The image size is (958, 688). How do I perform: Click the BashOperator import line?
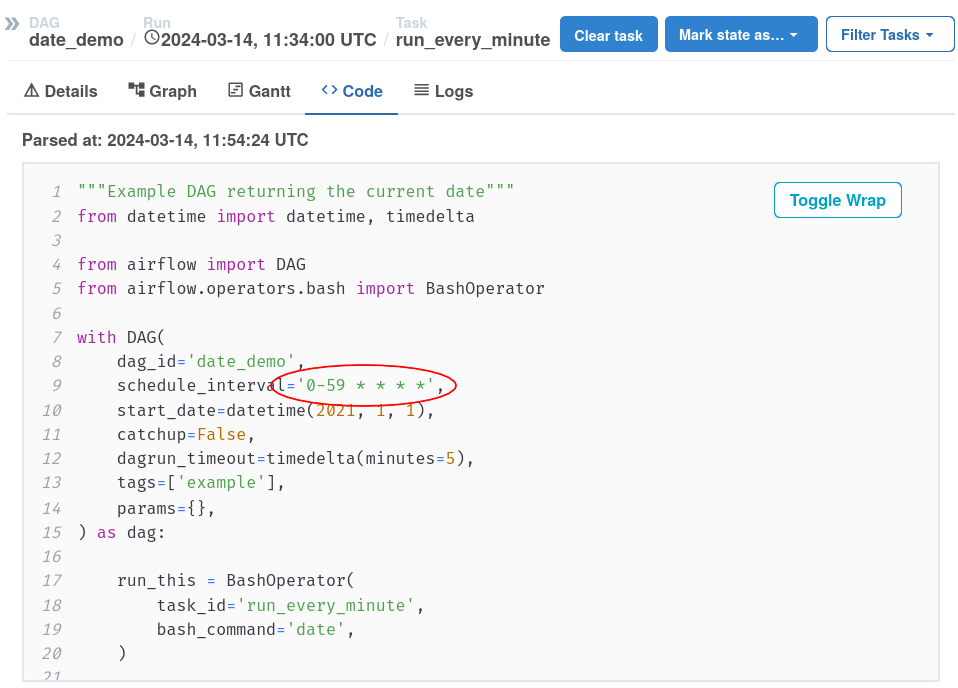pyautogui.click(x=310, y=289)
